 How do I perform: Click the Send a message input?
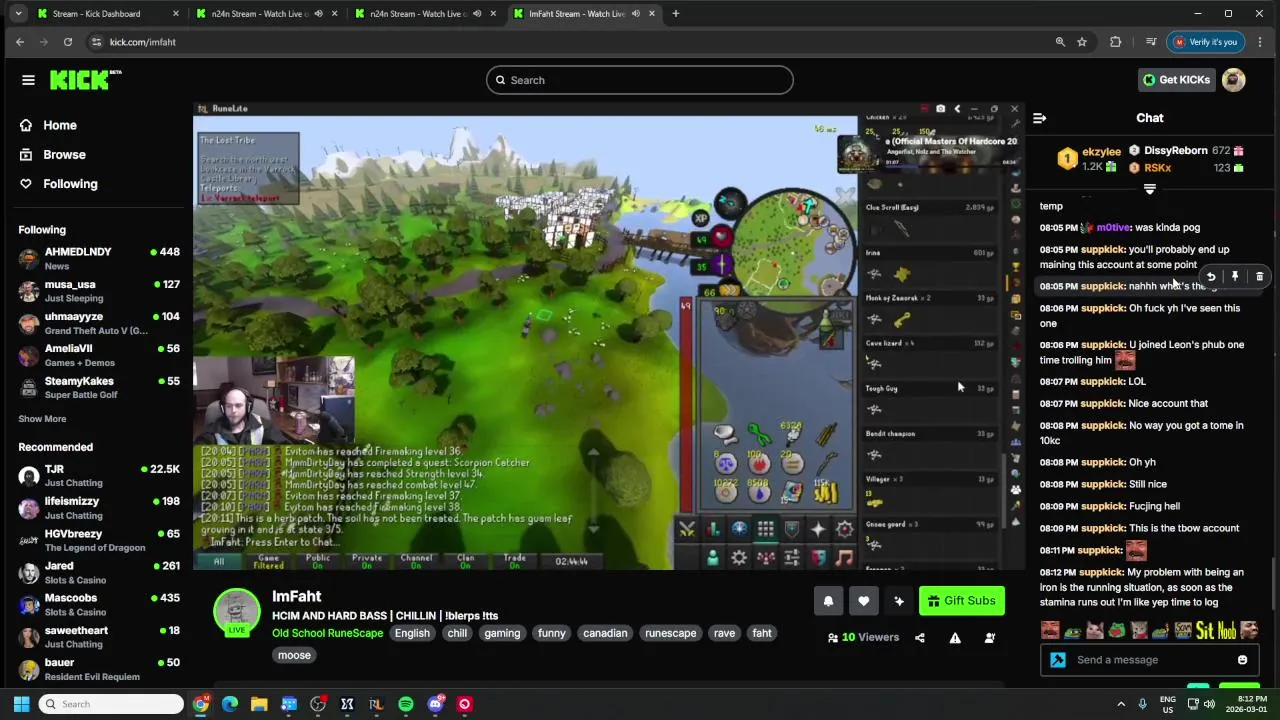coord(1150,660)
